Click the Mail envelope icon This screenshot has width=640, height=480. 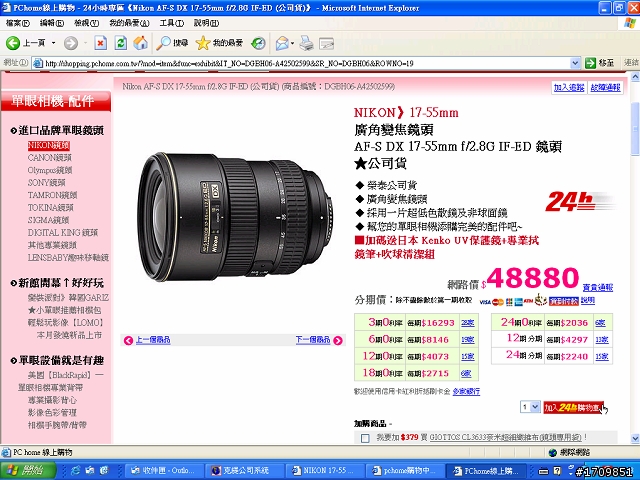282,42
